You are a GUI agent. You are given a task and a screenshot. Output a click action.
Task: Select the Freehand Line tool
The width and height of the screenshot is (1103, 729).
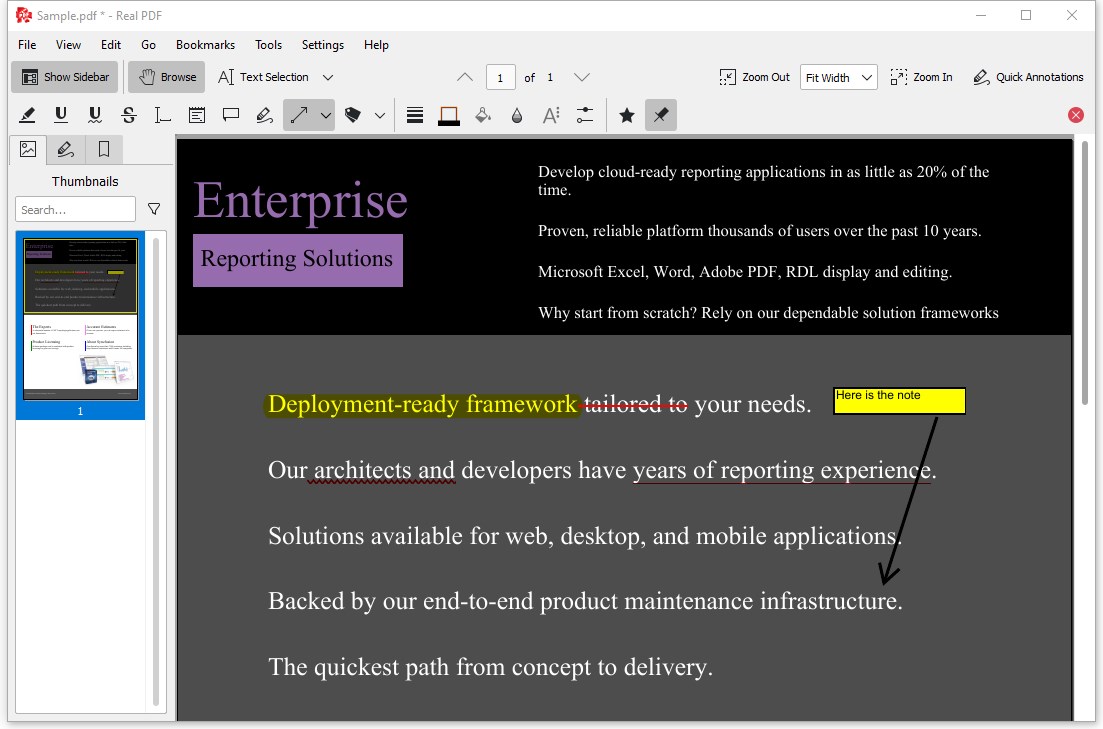[x=264, y=115]
